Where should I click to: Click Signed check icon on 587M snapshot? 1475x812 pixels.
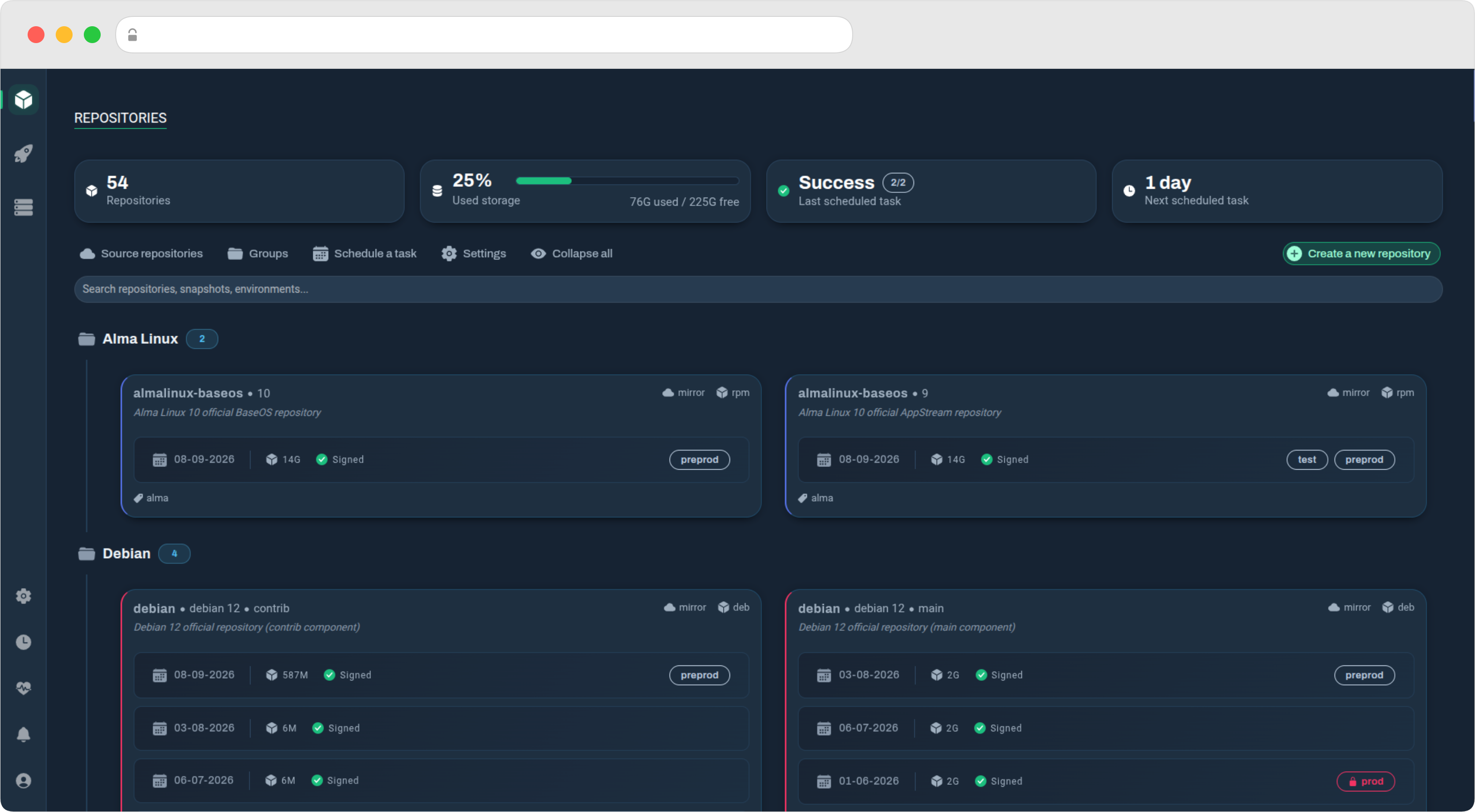(329, 675)
